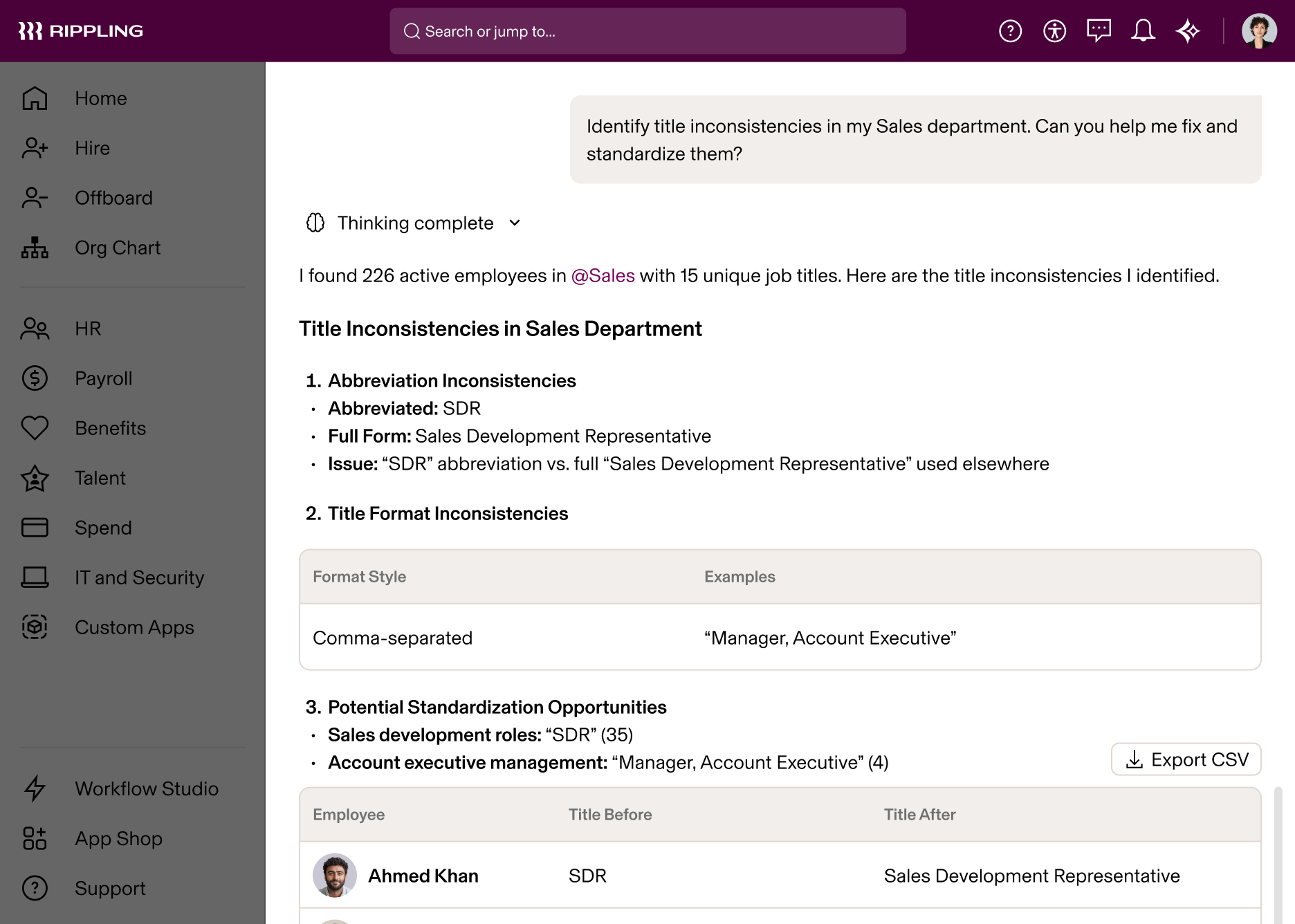Image resolution: width=1295 pixels, height=924 pixels.
Task: Expand the Thinking complete details
Action: coord(514,223)
